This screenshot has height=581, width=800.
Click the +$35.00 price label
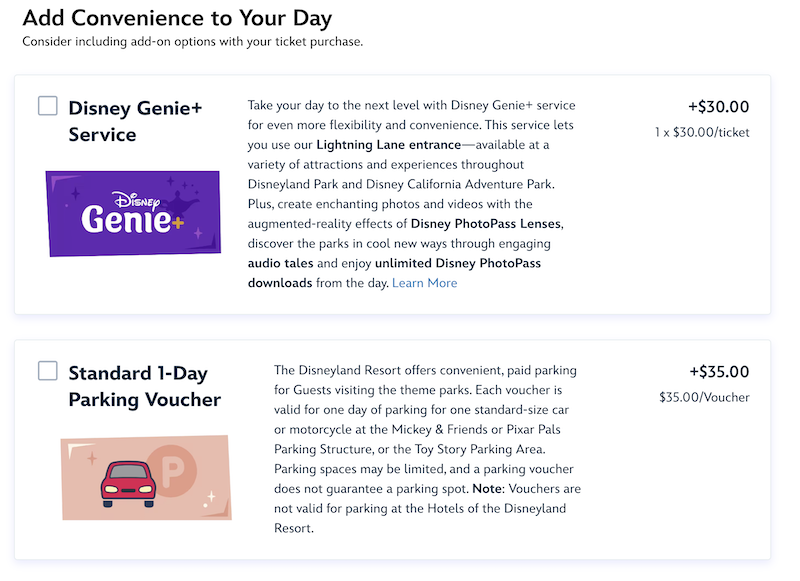point(719,371)
